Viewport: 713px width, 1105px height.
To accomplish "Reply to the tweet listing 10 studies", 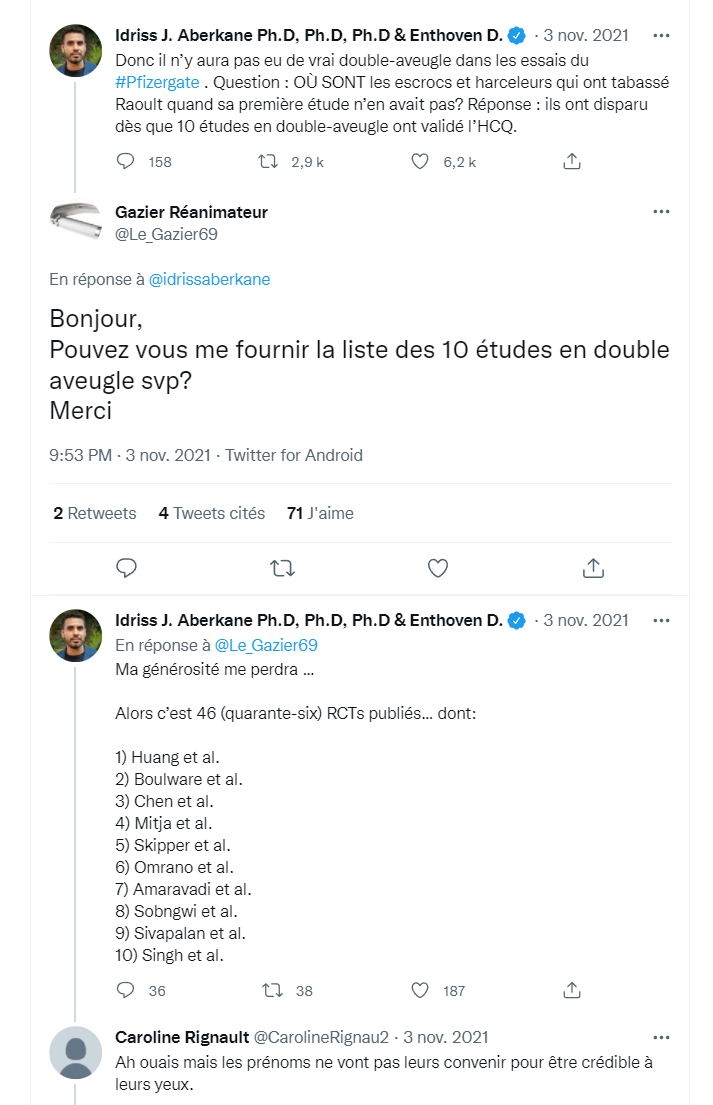I will click(126, 990).
